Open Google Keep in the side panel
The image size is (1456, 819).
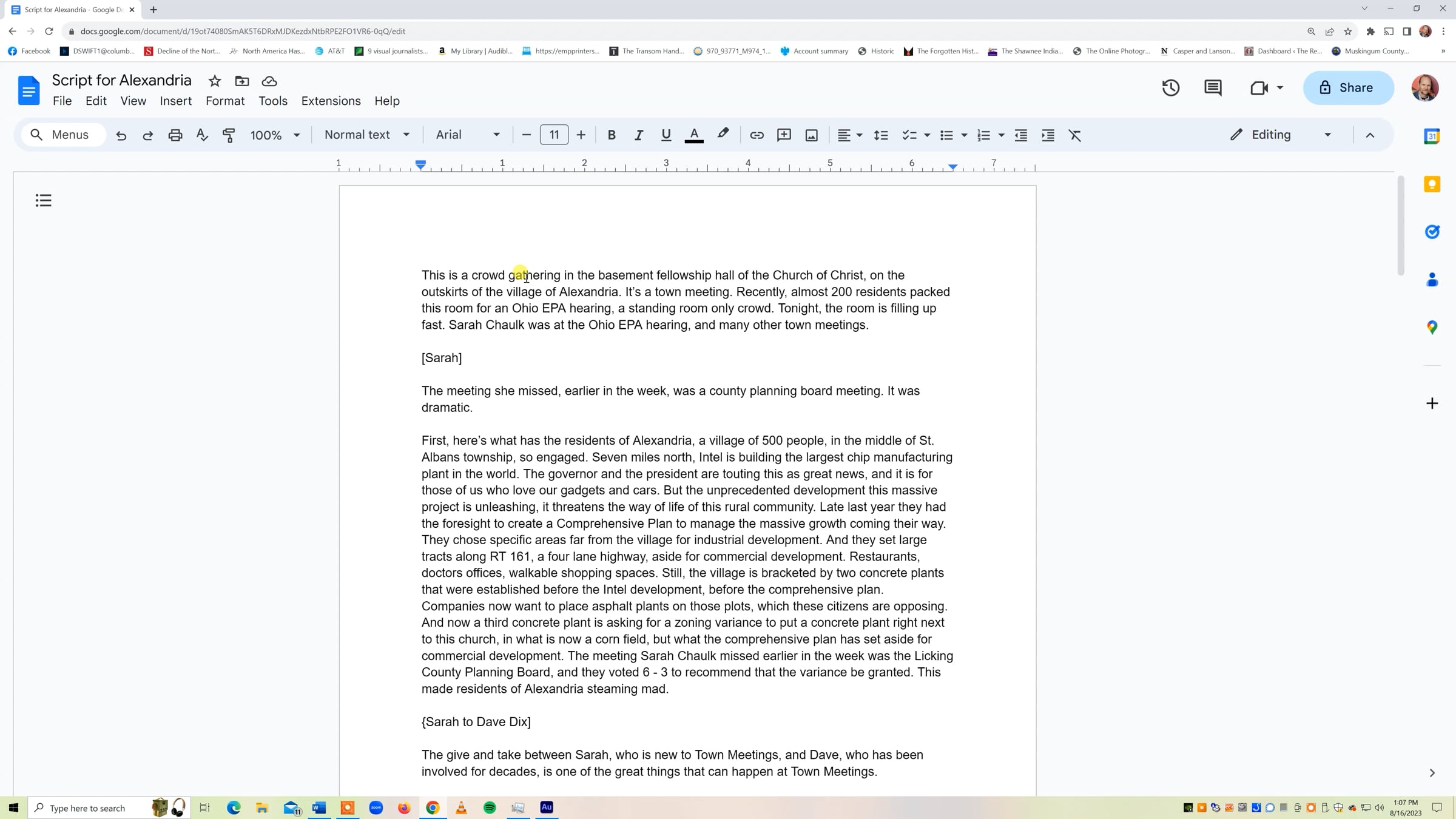pos(1432,184)
